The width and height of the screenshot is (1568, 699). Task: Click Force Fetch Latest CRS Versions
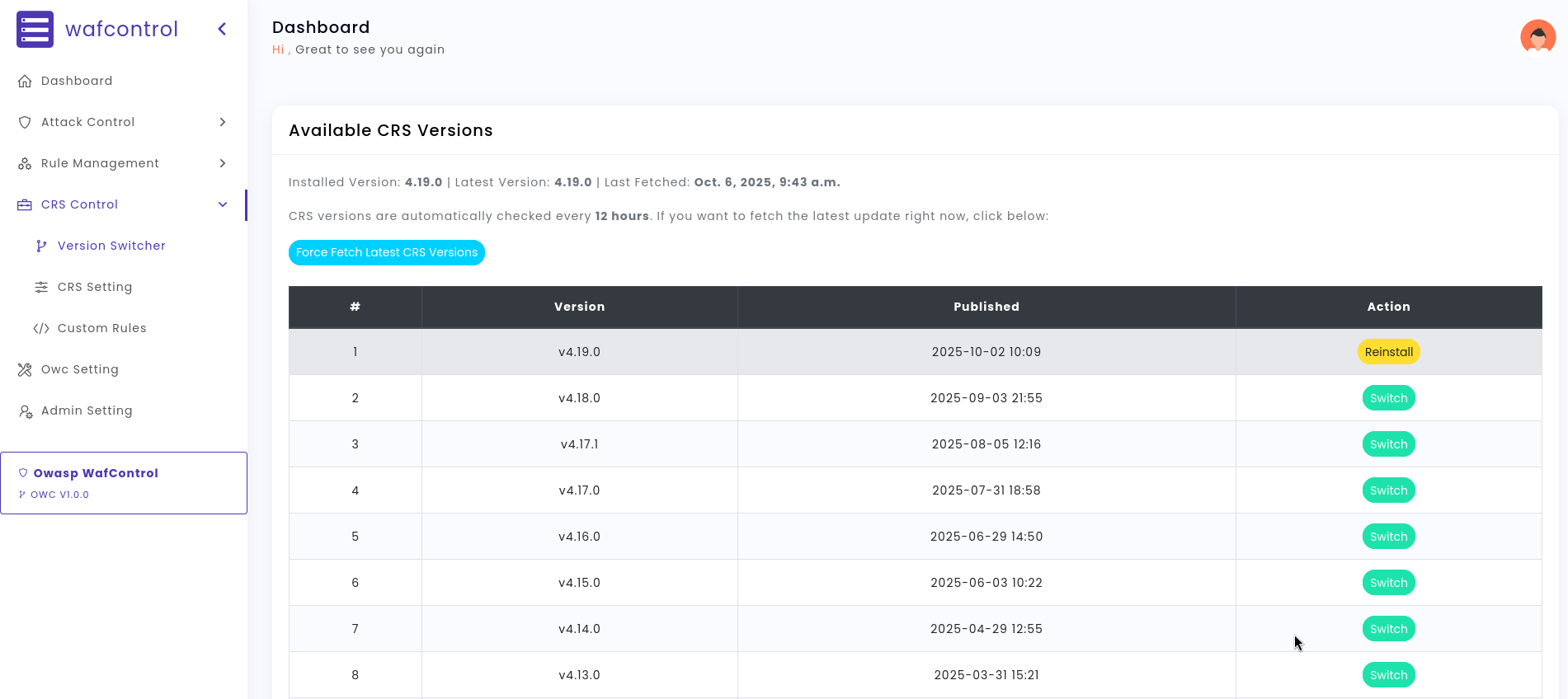coord(387,252)
